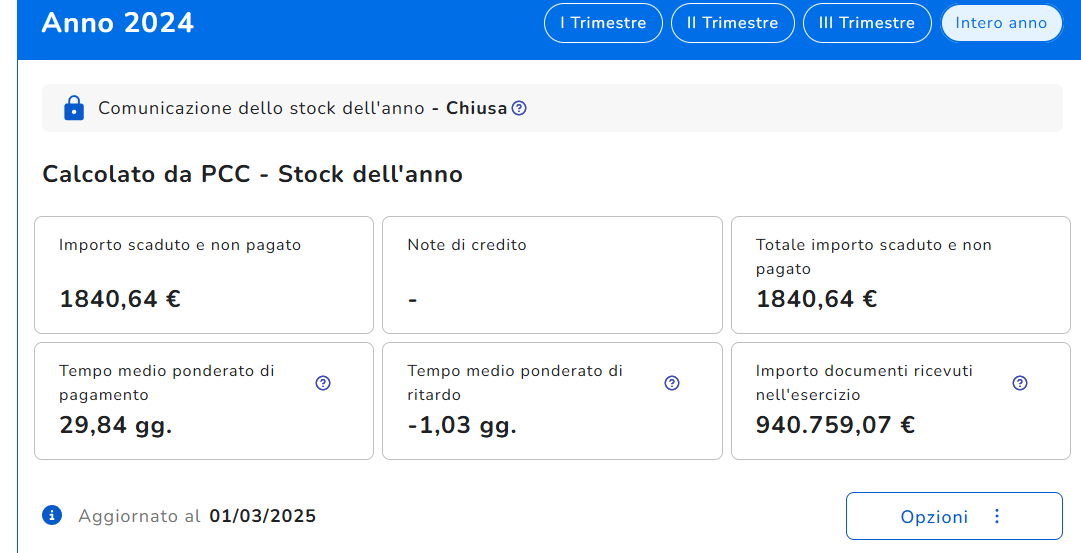The image size is (1081, 553).
Task: Click the info icon beside Aggiornato al
Action: click(52, 515)
